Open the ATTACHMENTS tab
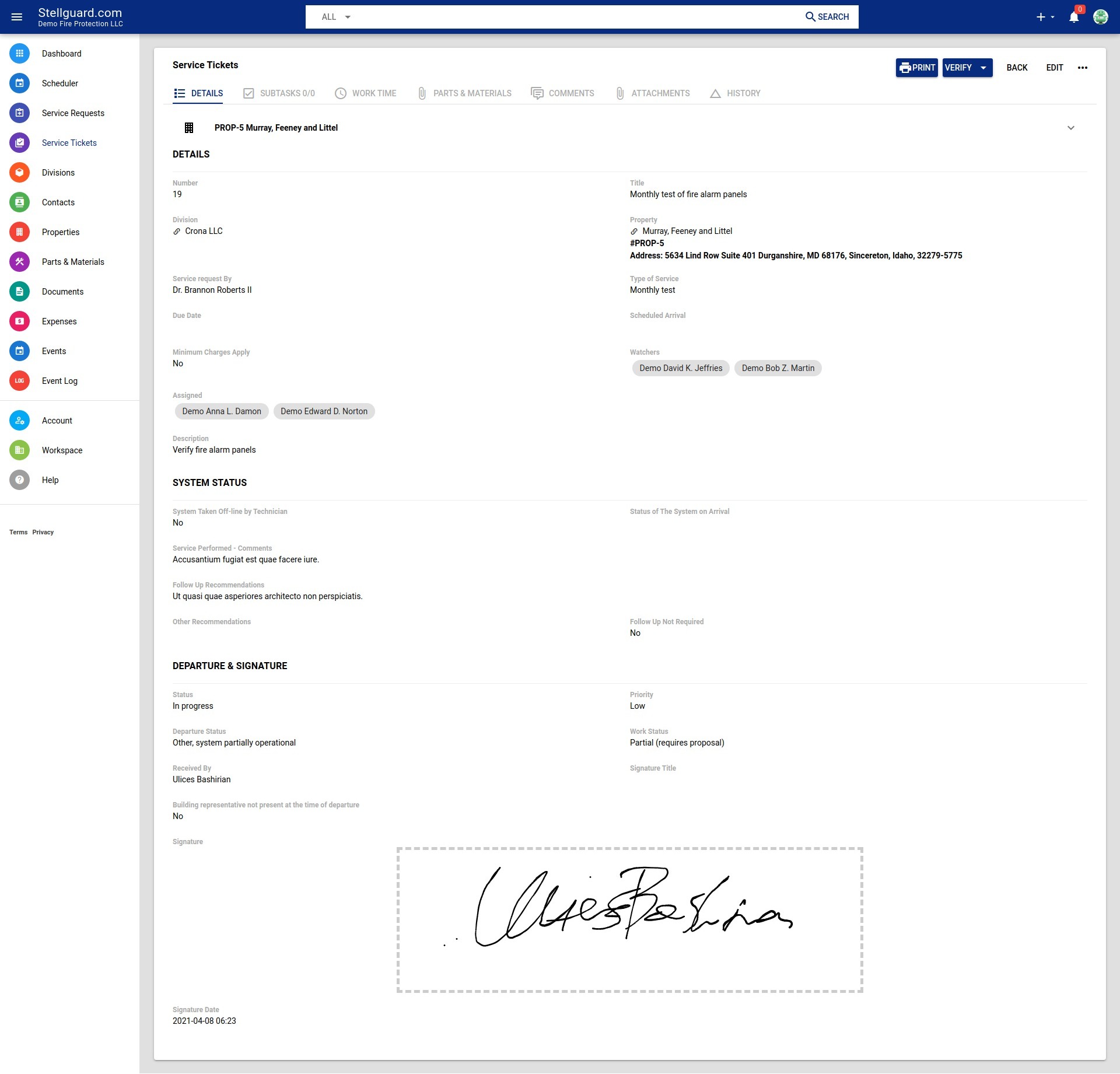The height and width of the screenshot is (1074, 1120). 653,93
